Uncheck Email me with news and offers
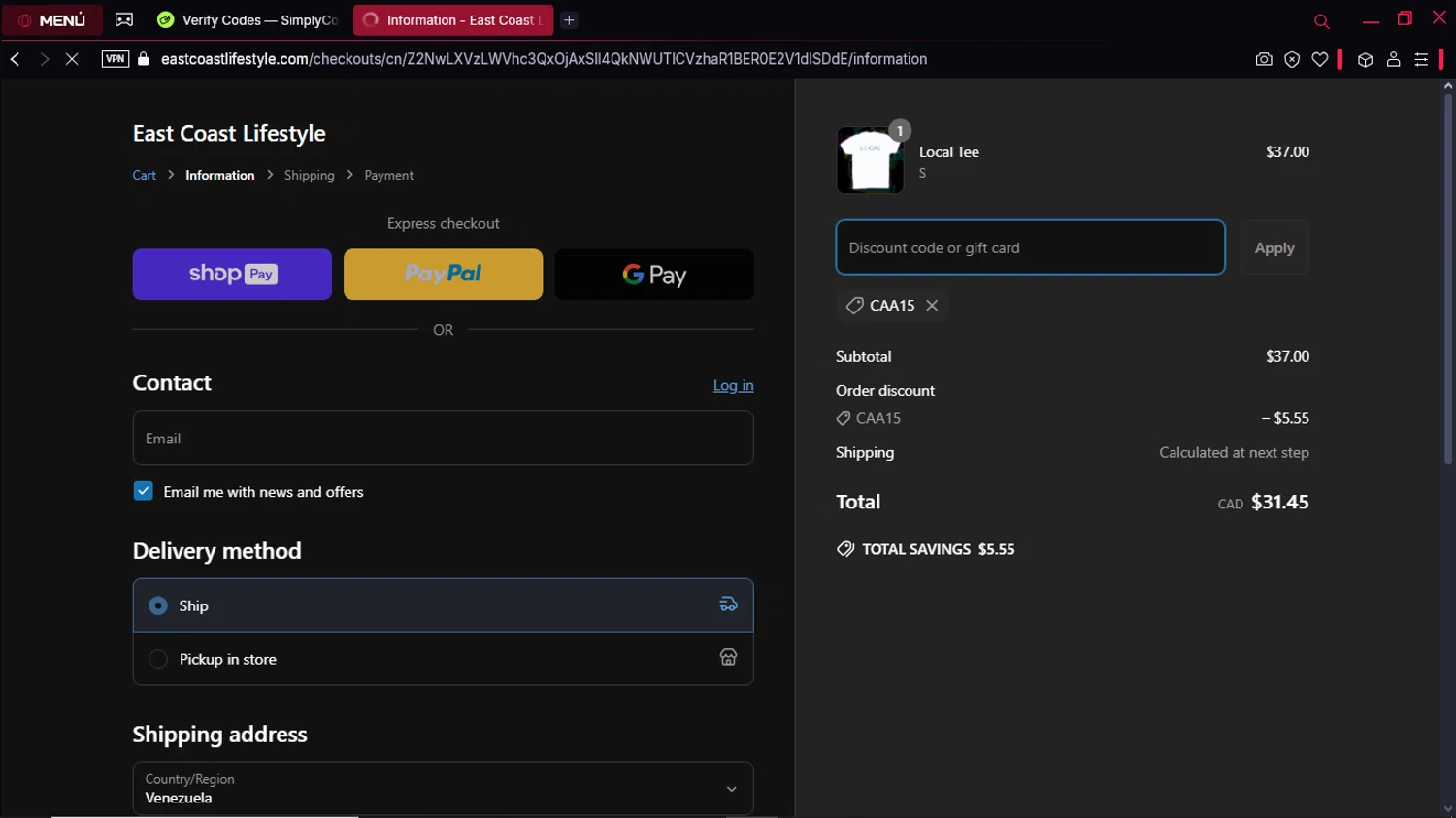The image size is (1456, 818). click(143, 491)
